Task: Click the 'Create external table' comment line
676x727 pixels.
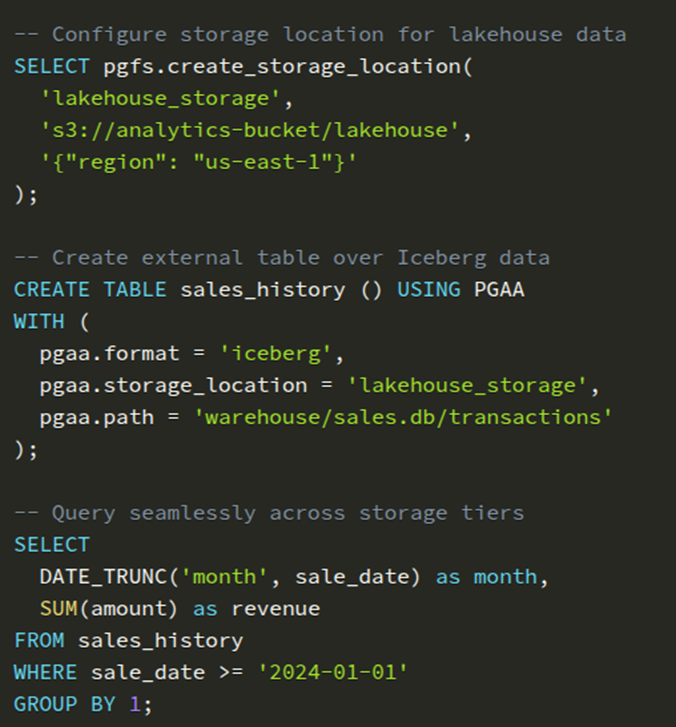Action: (282, 257)
